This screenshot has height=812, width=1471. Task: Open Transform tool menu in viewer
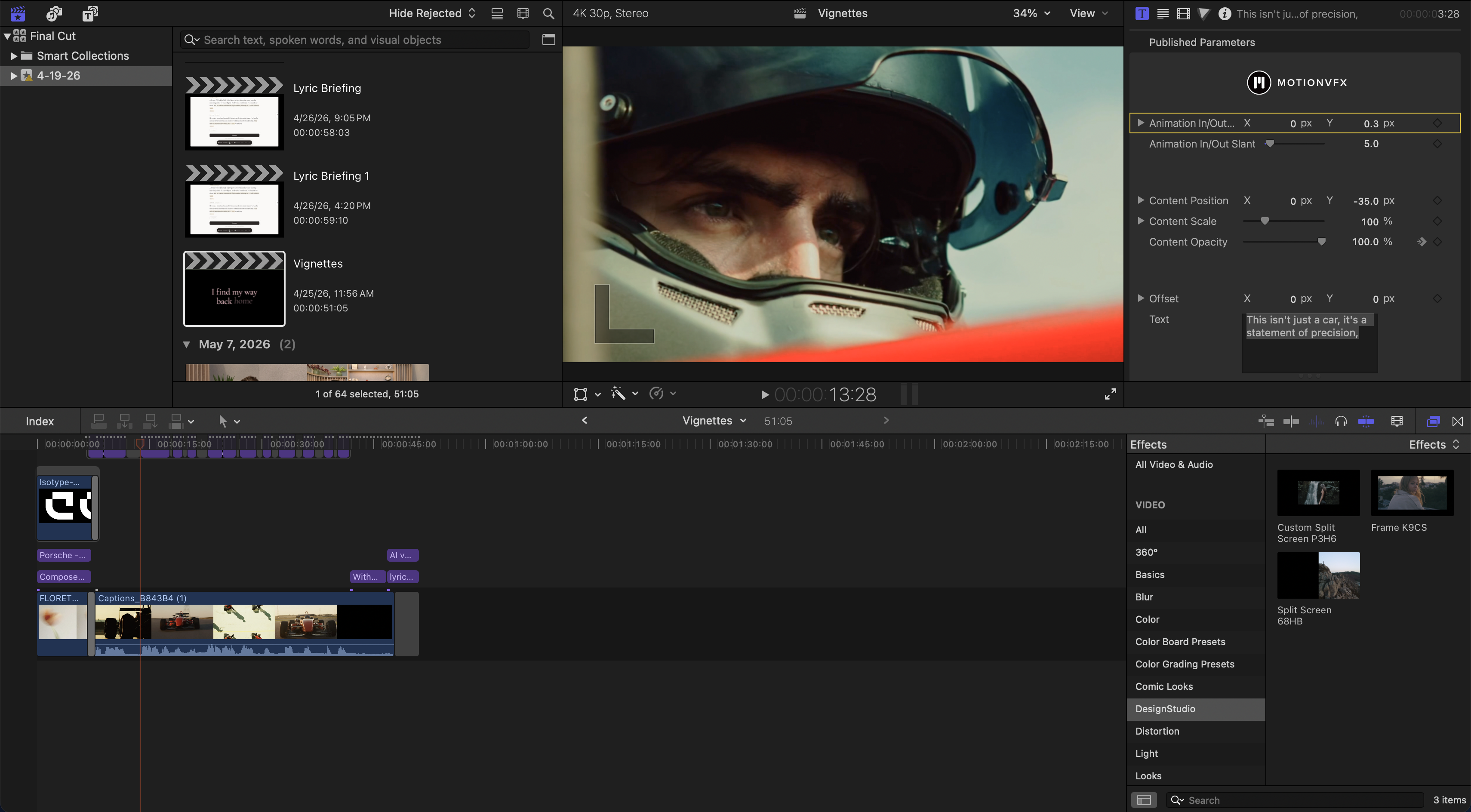587,394
